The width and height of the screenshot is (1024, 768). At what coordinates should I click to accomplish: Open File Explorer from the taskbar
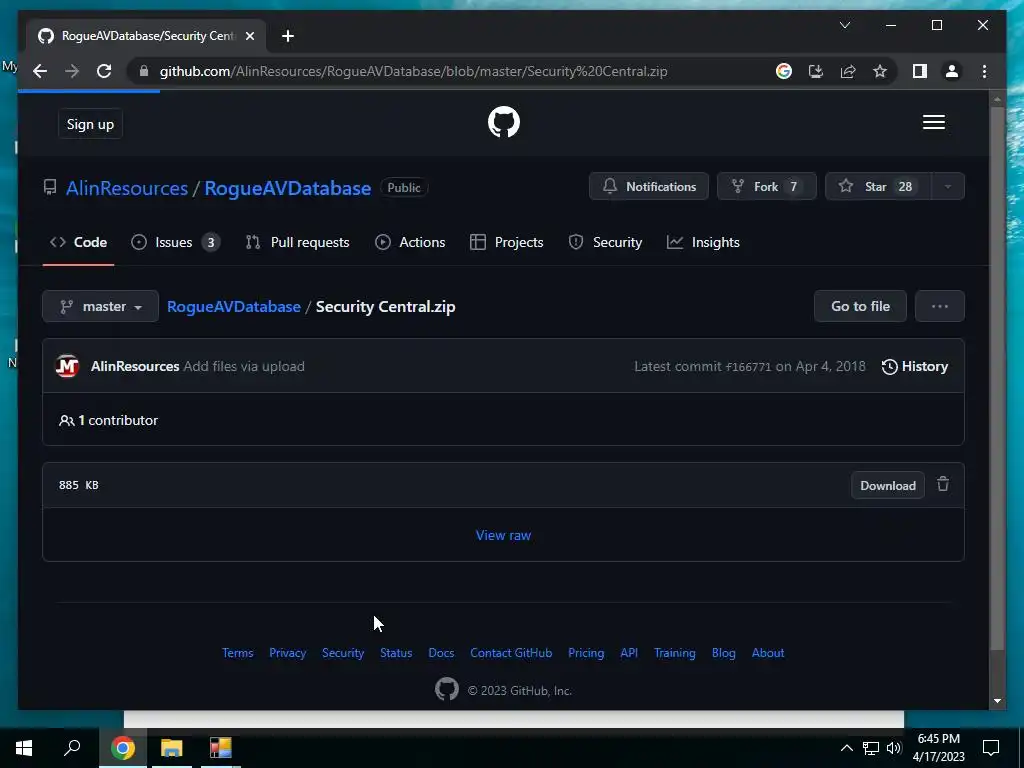point(172,748)
